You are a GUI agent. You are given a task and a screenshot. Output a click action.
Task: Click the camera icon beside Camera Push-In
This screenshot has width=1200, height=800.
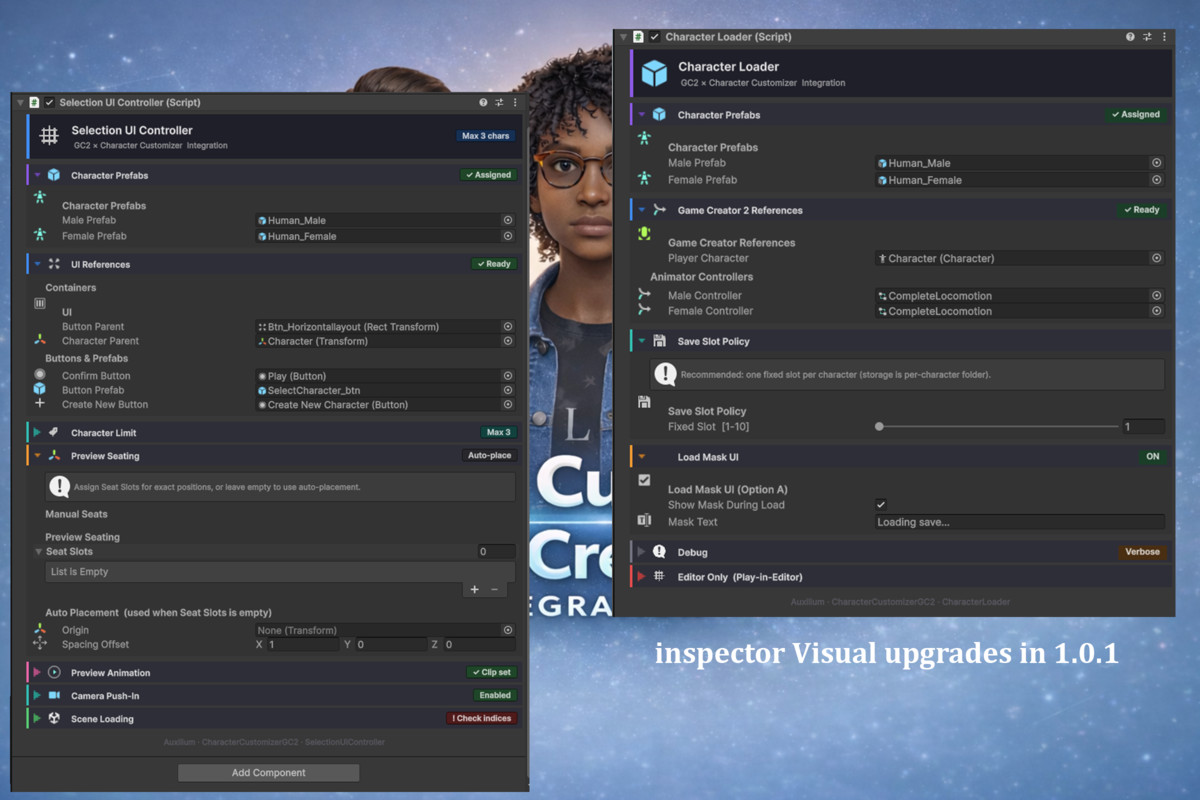point(54,695)
